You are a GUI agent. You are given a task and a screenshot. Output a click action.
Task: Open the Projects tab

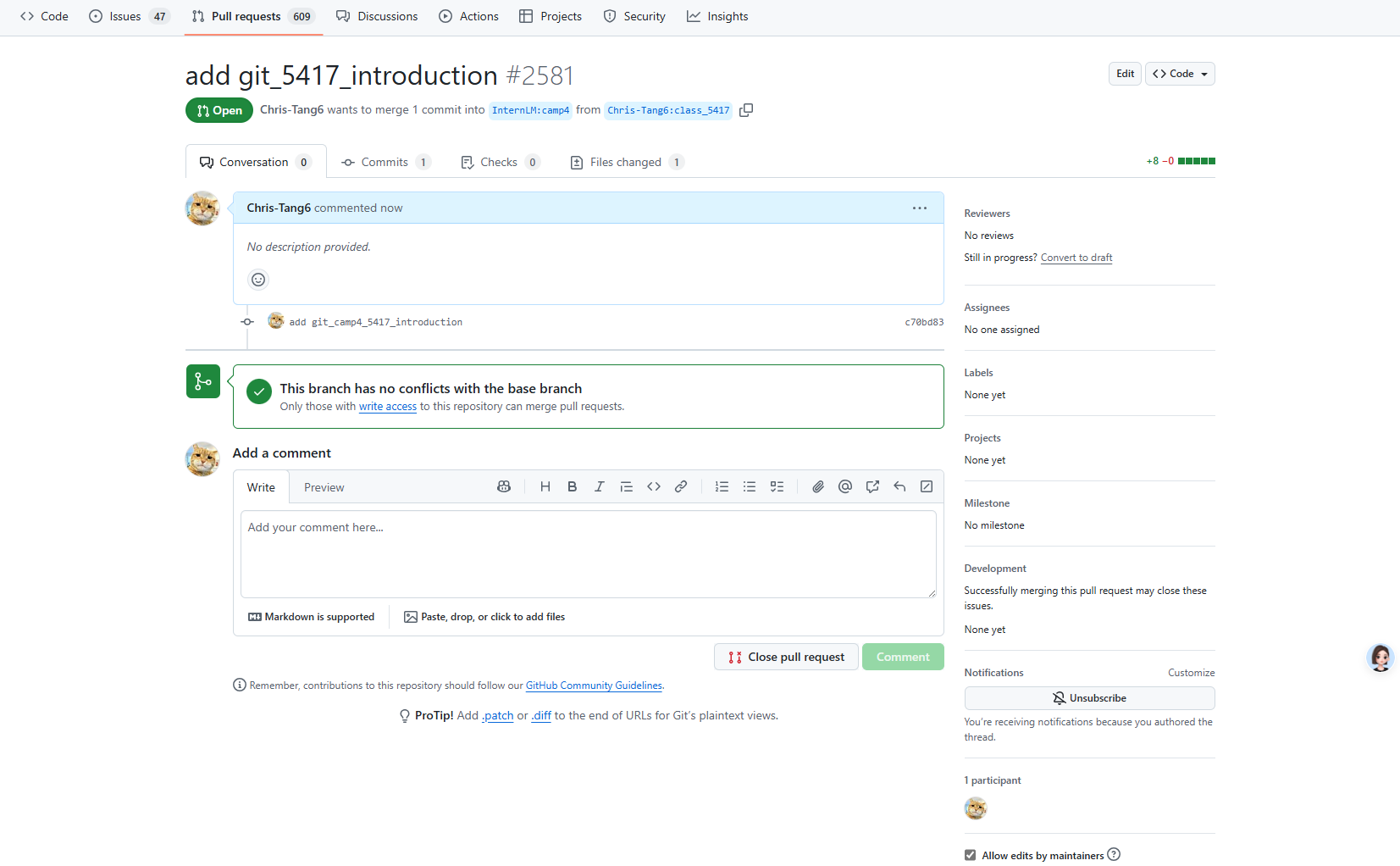(551, 16)
